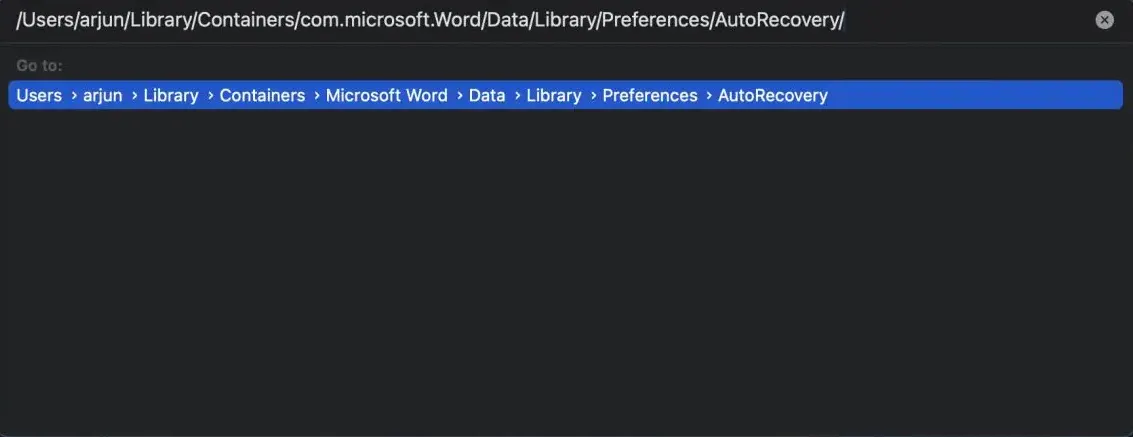The width and height of the screenshot is (1133, 437).
Task: Click chevron between Users and arjun
Action: click(73, 96)
